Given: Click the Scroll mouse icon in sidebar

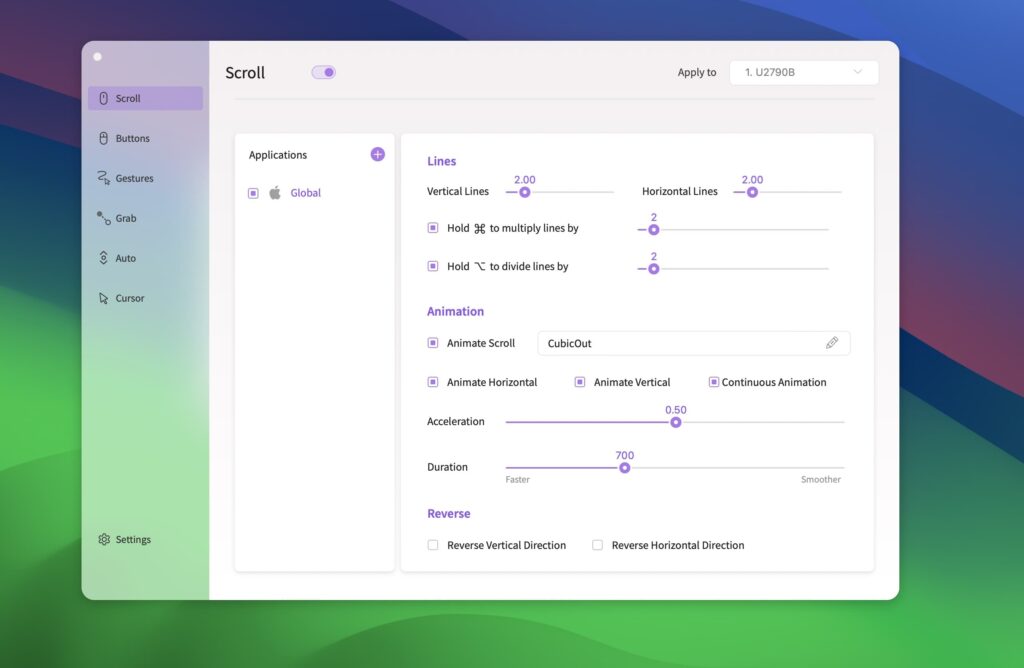Looking at the screenshot, I should (103, 98).
